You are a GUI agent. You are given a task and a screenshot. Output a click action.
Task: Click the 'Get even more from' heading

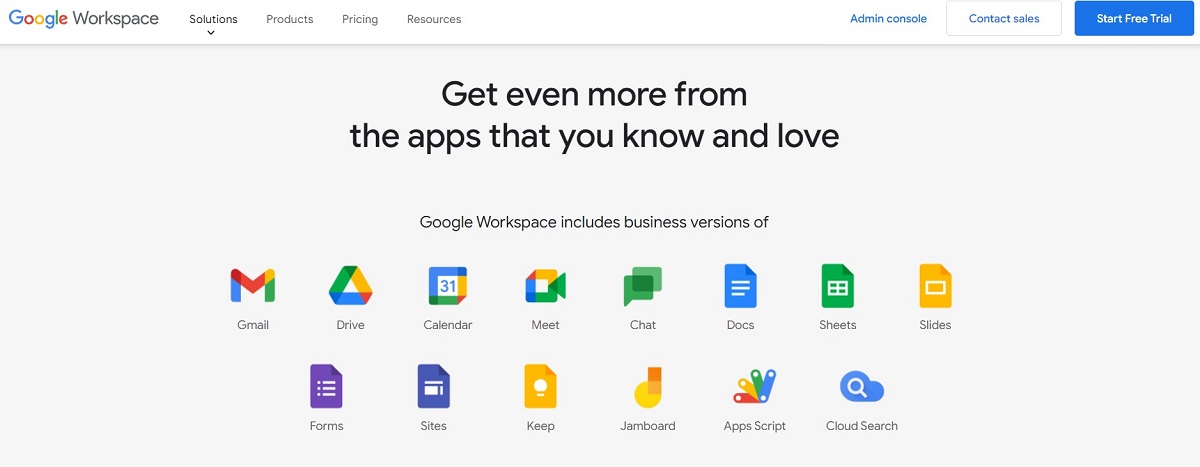[x=594, y=94]
